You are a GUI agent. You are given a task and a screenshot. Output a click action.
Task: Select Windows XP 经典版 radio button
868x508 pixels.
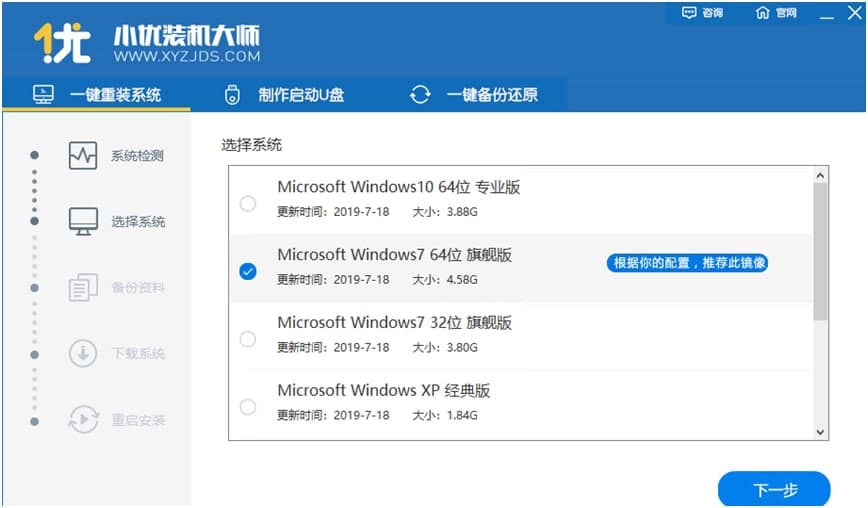tap(248, 407)
